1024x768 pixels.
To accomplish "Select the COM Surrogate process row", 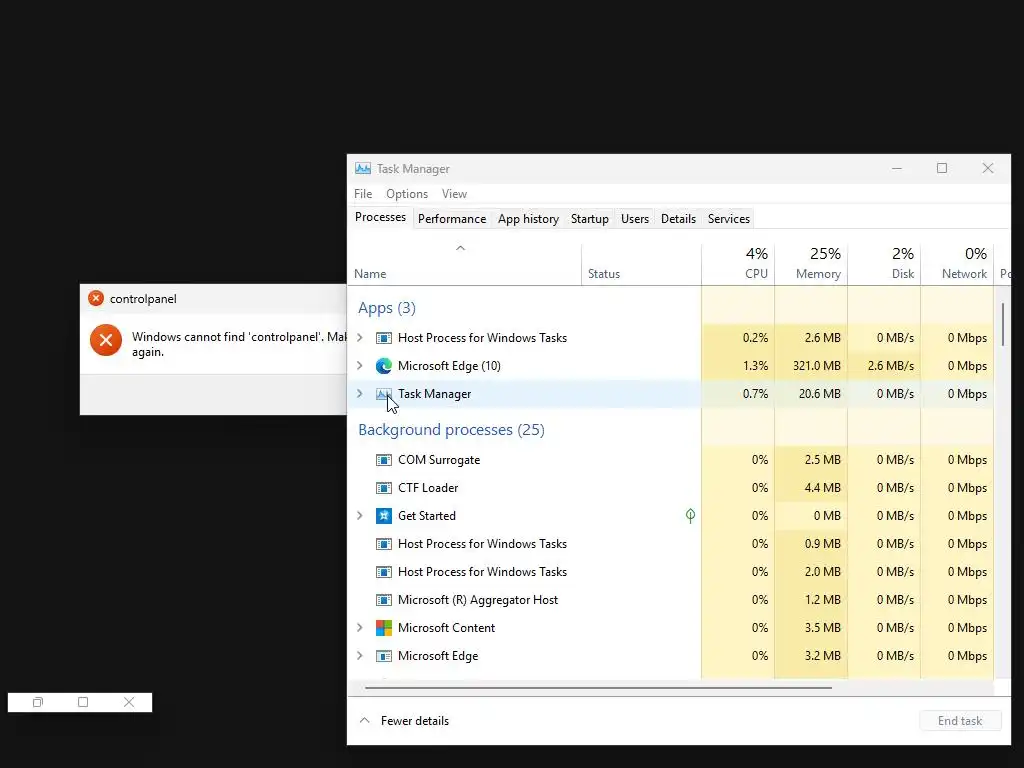I will [671, 460].
